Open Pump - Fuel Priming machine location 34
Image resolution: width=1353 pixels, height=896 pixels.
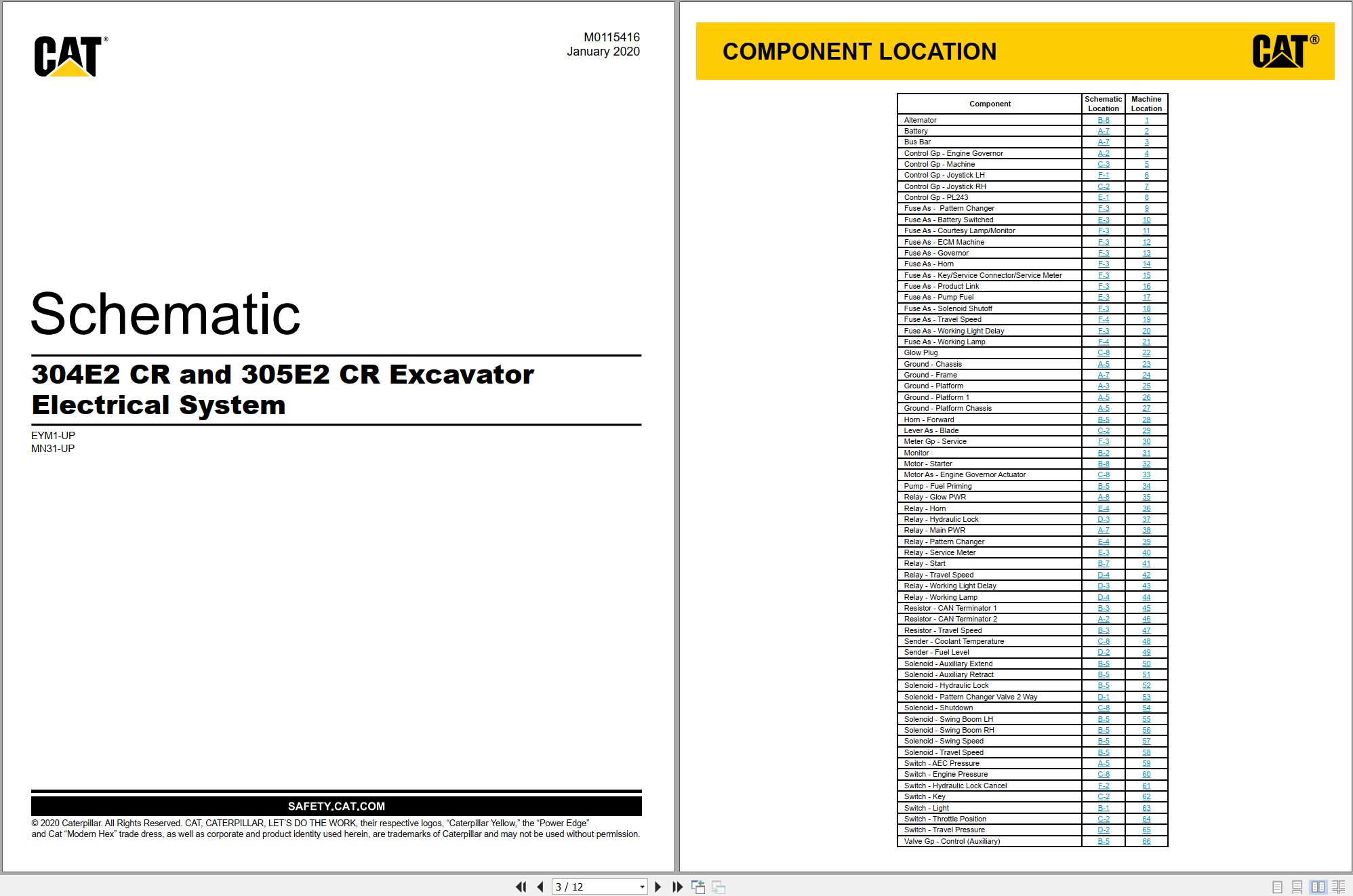pos(1146,486)
